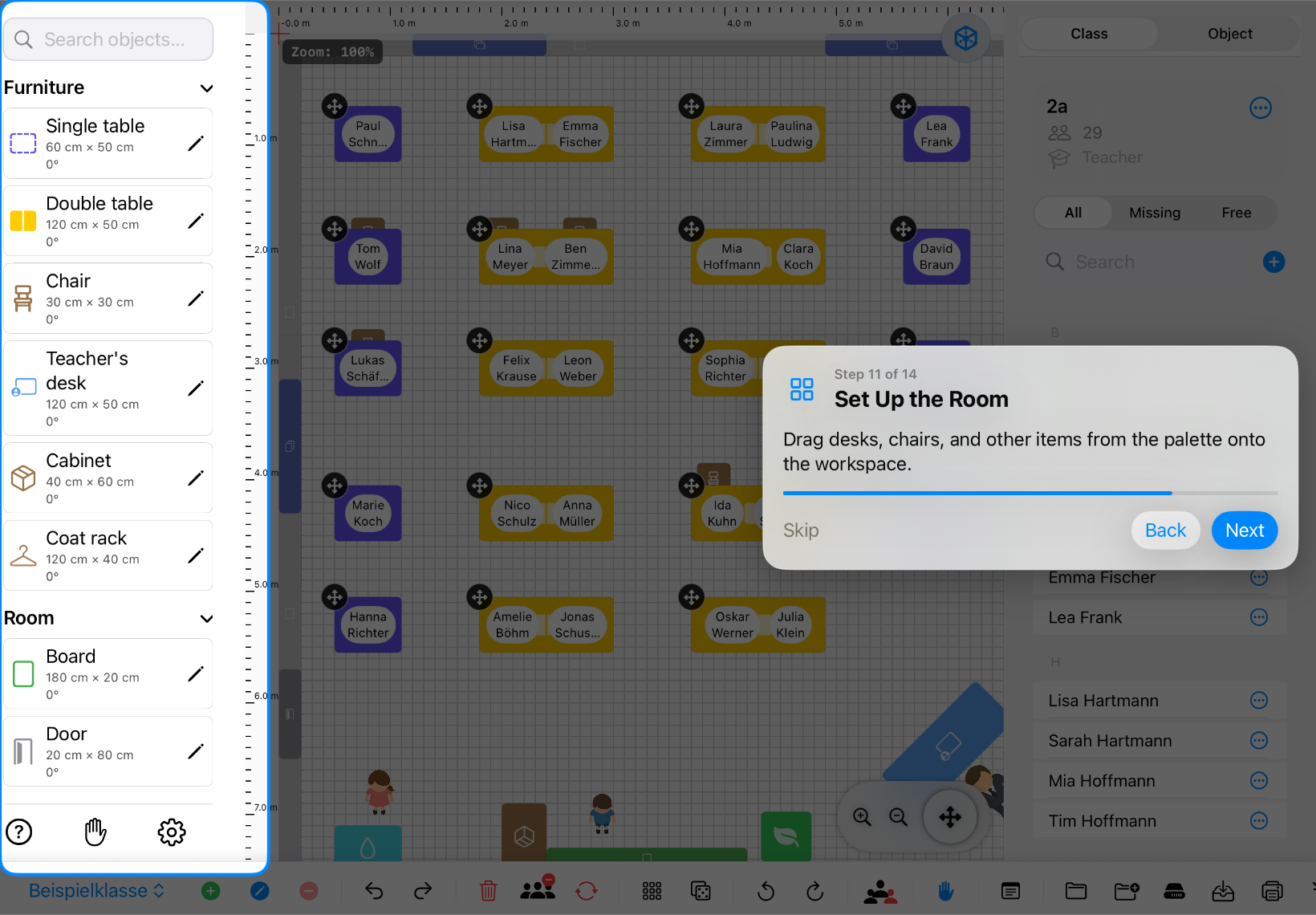Image resolution: width=1316 pixels, height=915 pixels.
Task: Collapse the Furniture section
Action: pyautogui.click(x=206, y=88)
